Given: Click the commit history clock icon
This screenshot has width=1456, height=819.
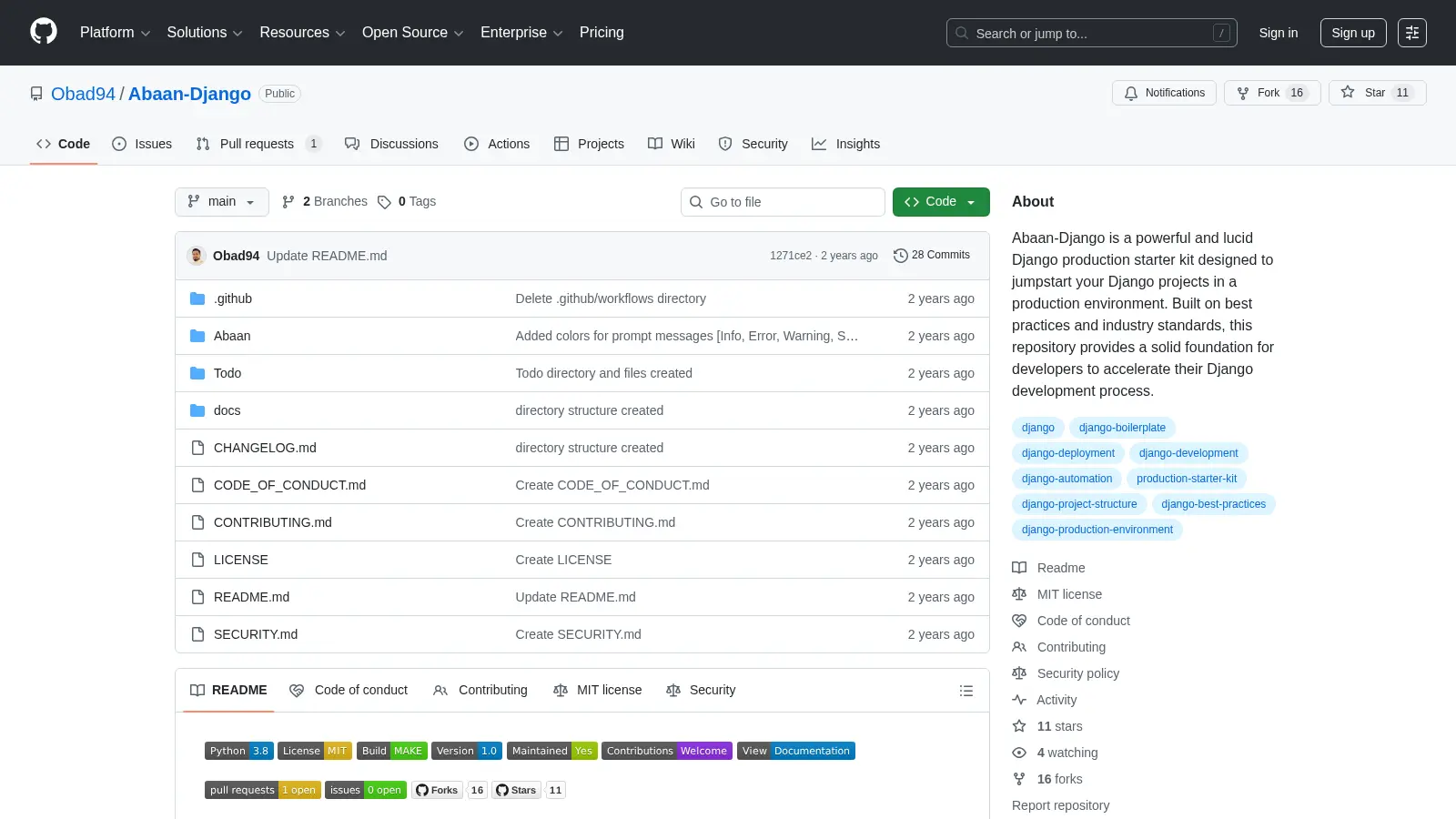Looking at the screenshot, I should 901,256.
